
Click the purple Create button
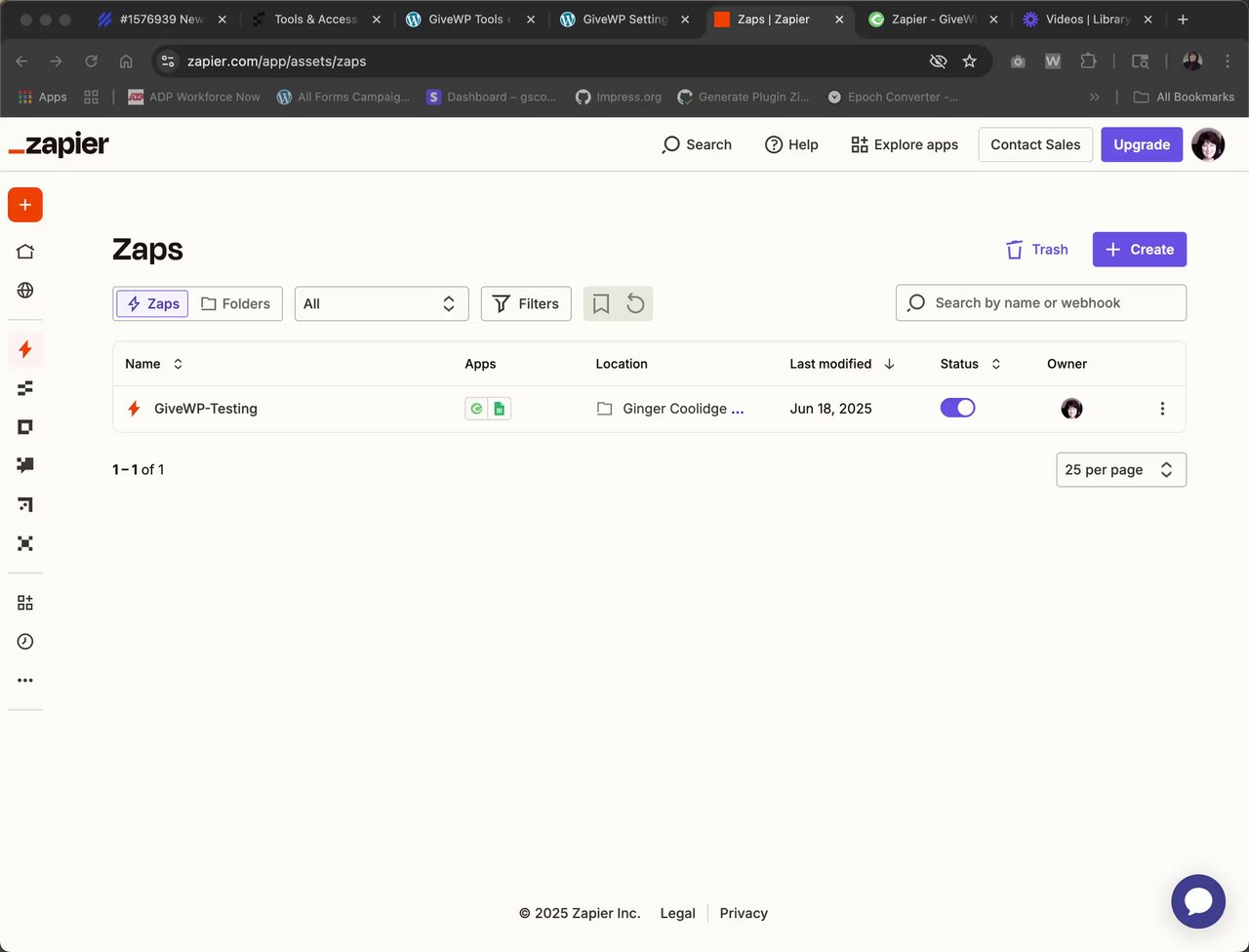[x=1140, y=249]
